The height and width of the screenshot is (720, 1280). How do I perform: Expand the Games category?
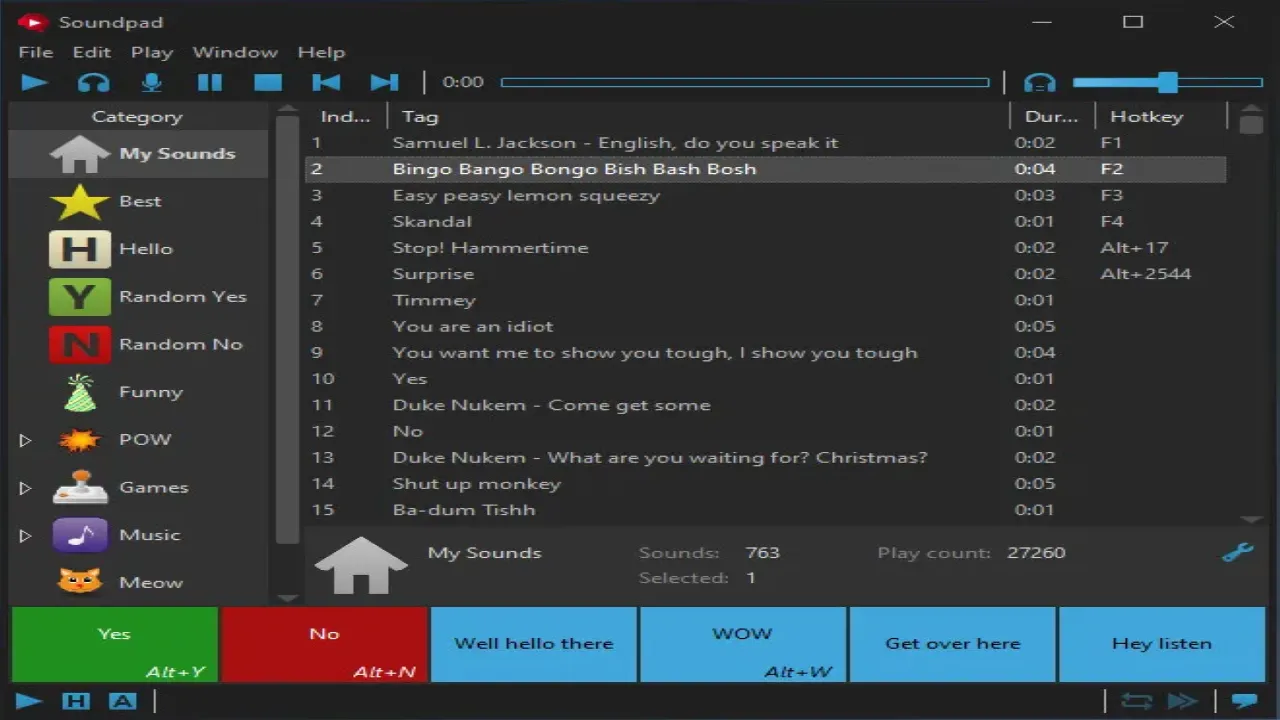(25, 487)
